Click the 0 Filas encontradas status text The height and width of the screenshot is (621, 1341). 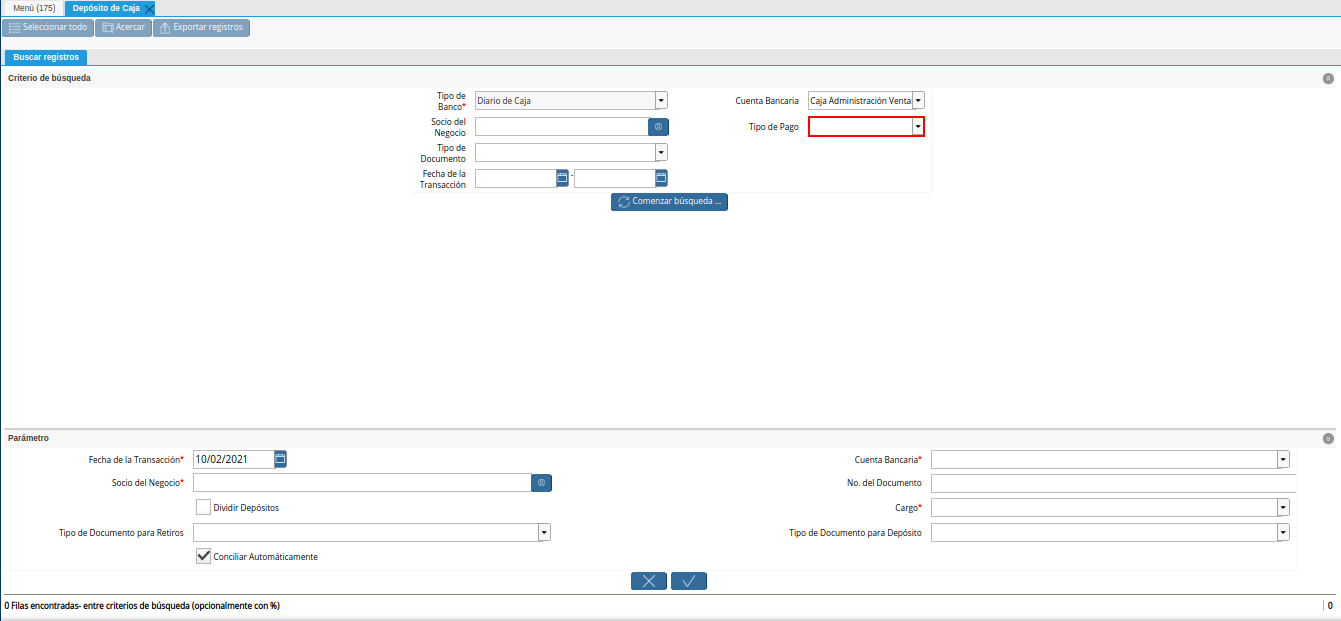coord(142,606)
